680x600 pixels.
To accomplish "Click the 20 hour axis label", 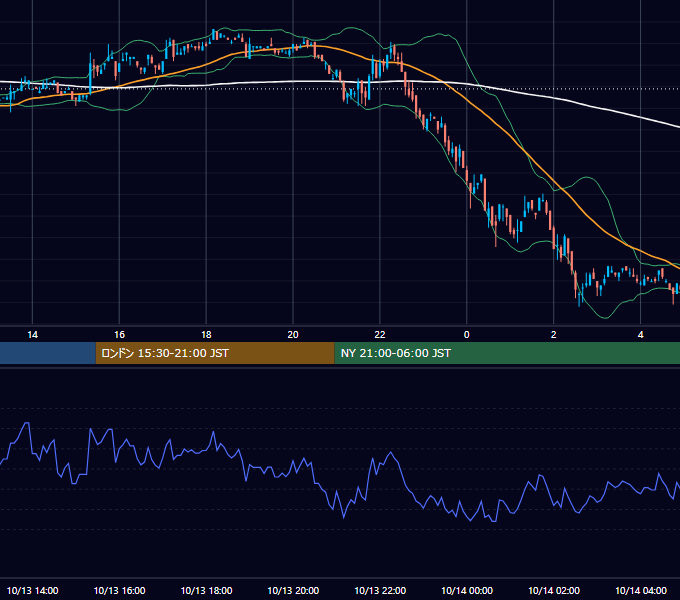I will 293,335.
